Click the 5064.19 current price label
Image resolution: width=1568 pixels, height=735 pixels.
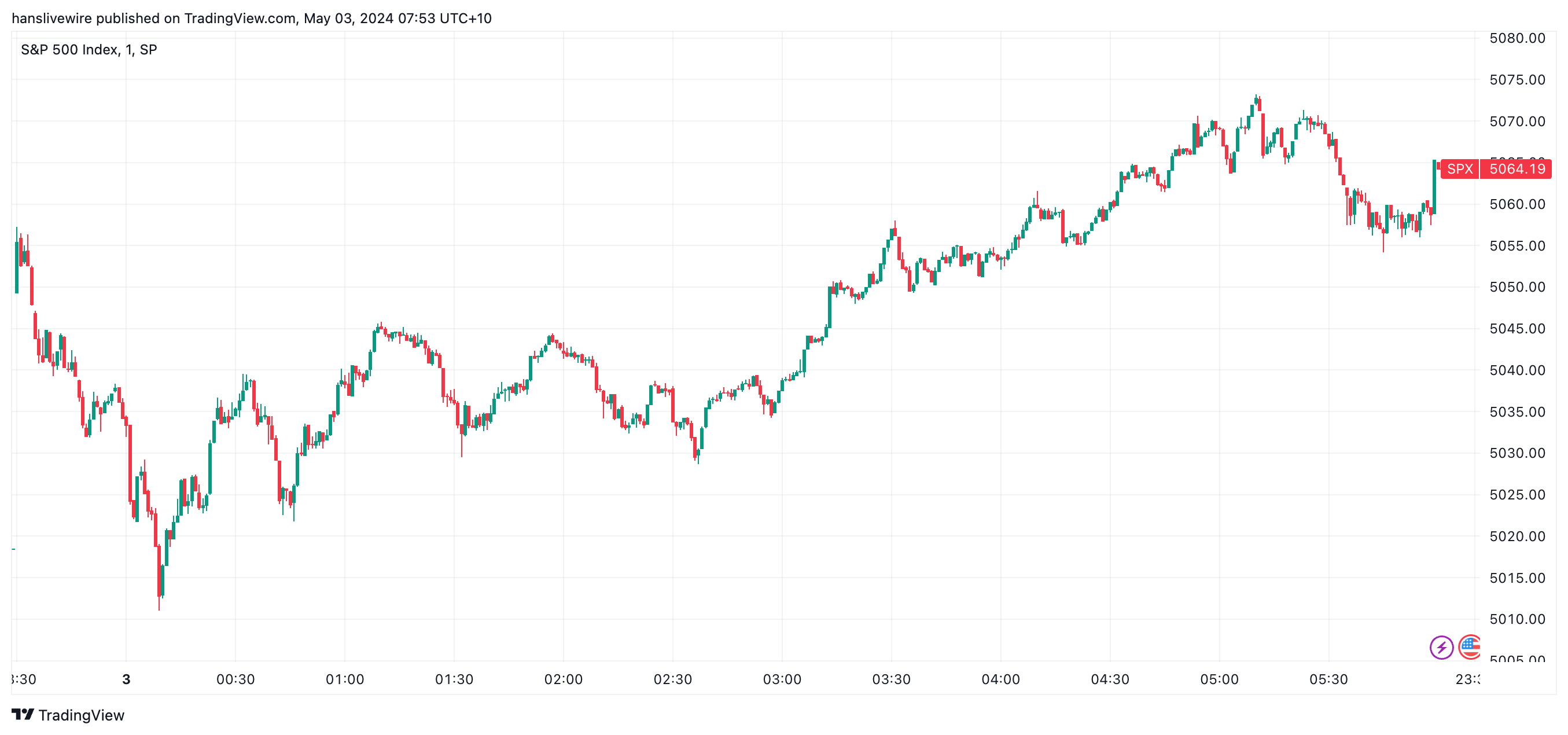click(x=1517, y=168)
